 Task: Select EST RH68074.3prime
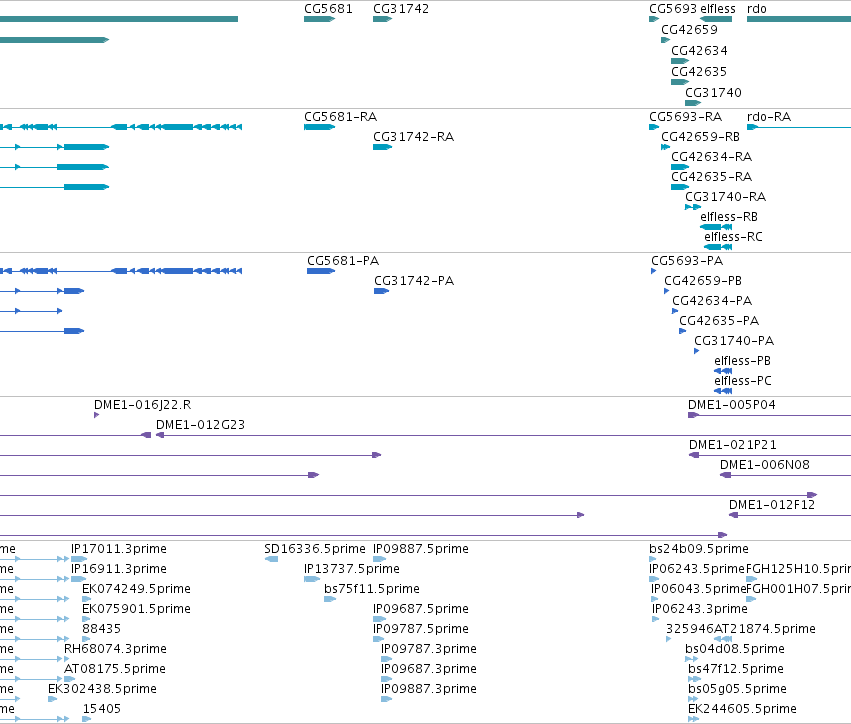pos(115,650)
